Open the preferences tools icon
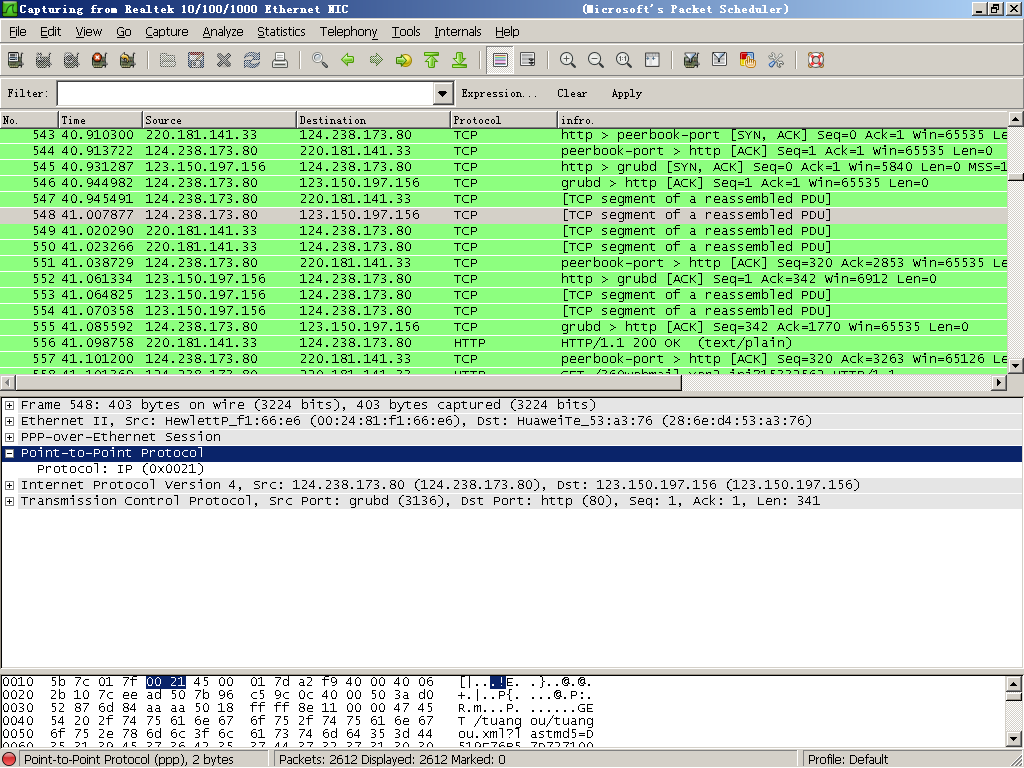This screenshot has width=1024, height=768. (776, 60)
